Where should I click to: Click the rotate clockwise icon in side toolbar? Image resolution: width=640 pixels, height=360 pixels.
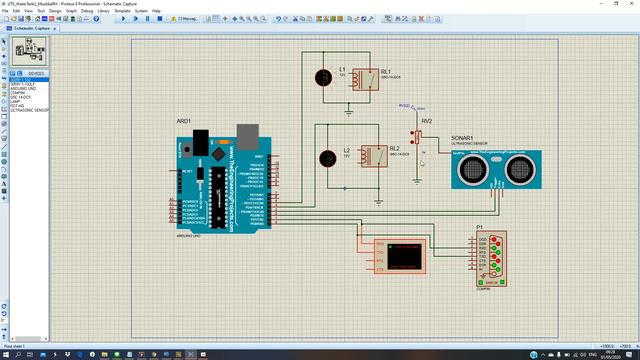[4, 306]
